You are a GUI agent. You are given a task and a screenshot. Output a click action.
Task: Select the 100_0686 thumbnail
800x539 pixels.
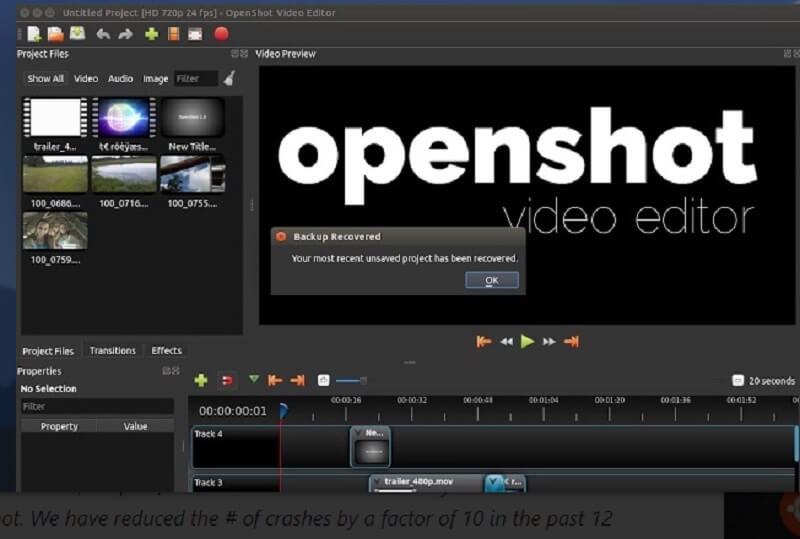coord(55,175)
